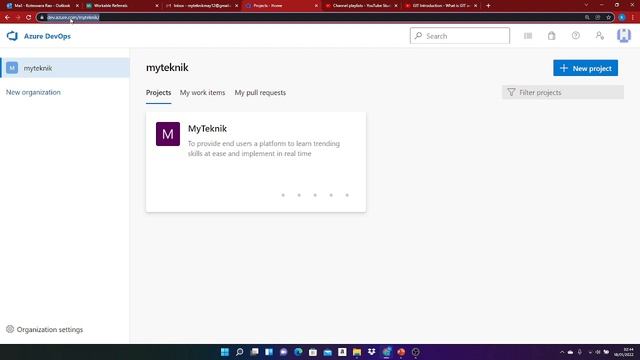Image resolution: width=640 pixels, height=360 pixels.
Task: Expand system tray hidden icons chevron
Action: point(562,352)
